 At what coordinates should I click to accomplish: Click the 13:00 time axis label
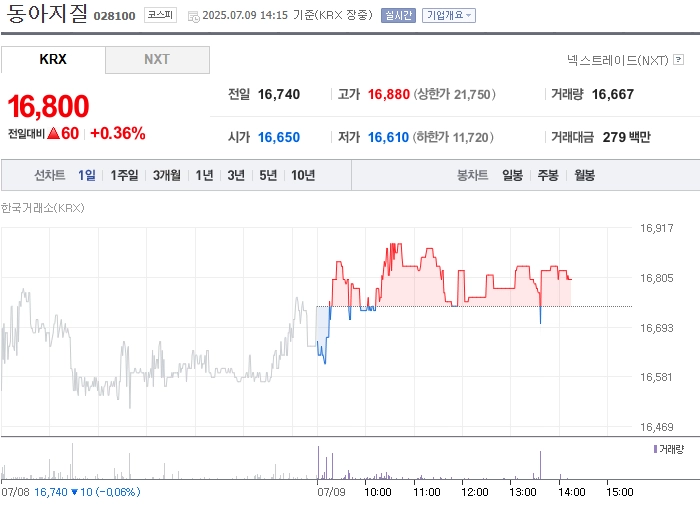pyautogui.click(x=523, y=492)
